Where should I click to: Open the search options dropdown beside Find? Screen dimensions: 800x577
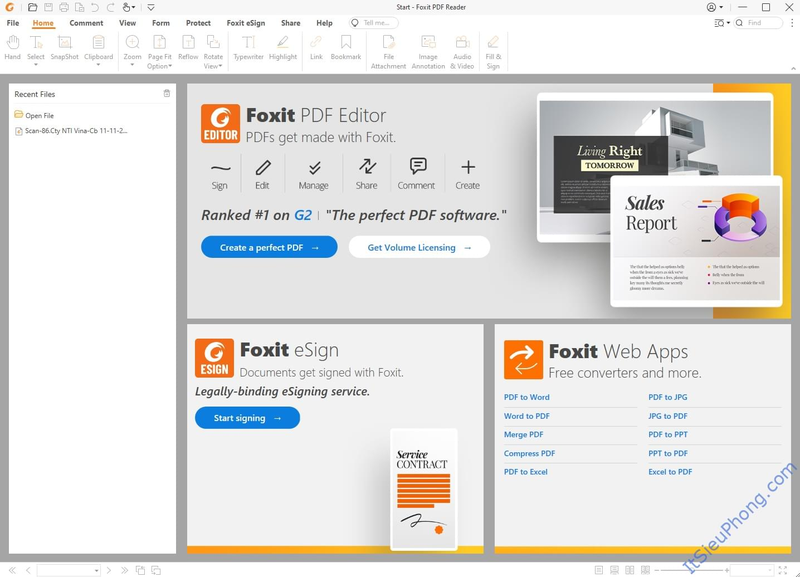[x=728, y=23]
